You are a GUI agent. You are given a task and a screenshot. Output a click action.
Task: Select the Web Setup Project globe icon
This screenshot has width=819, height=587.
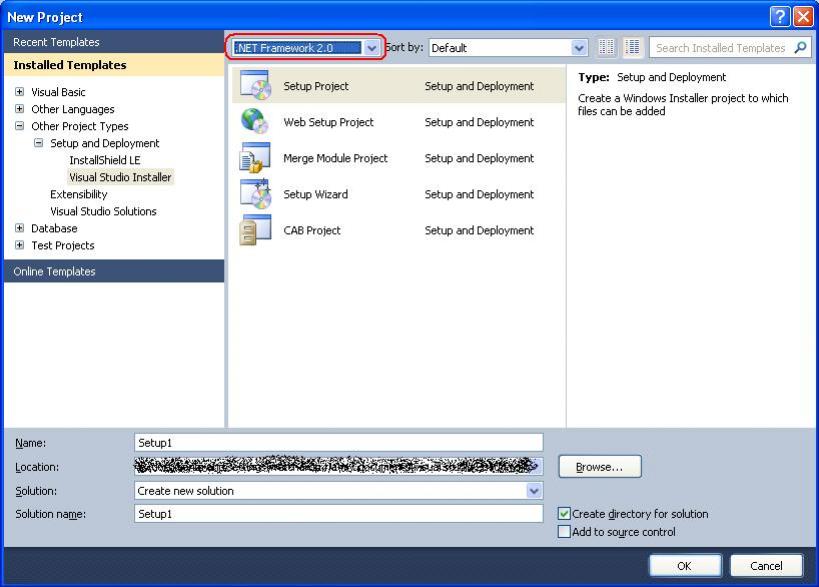[x=255, y=121]
